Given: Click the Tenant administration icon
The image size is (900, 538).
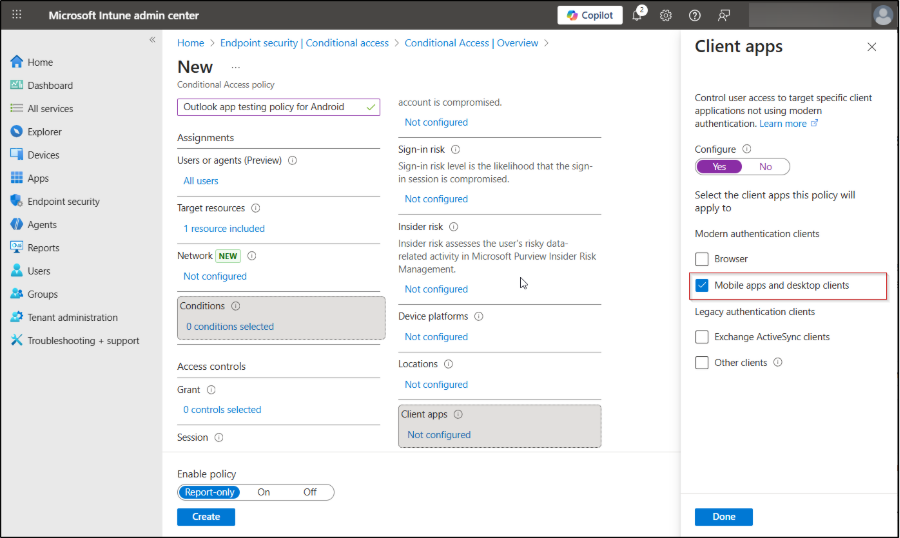Looking at the screenshot, I should 17,317.
